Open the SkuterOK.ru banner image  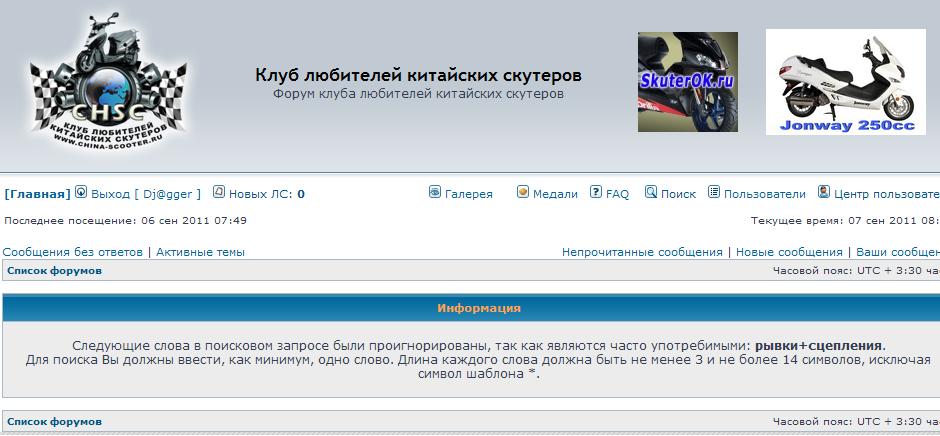tap(688, 82)
